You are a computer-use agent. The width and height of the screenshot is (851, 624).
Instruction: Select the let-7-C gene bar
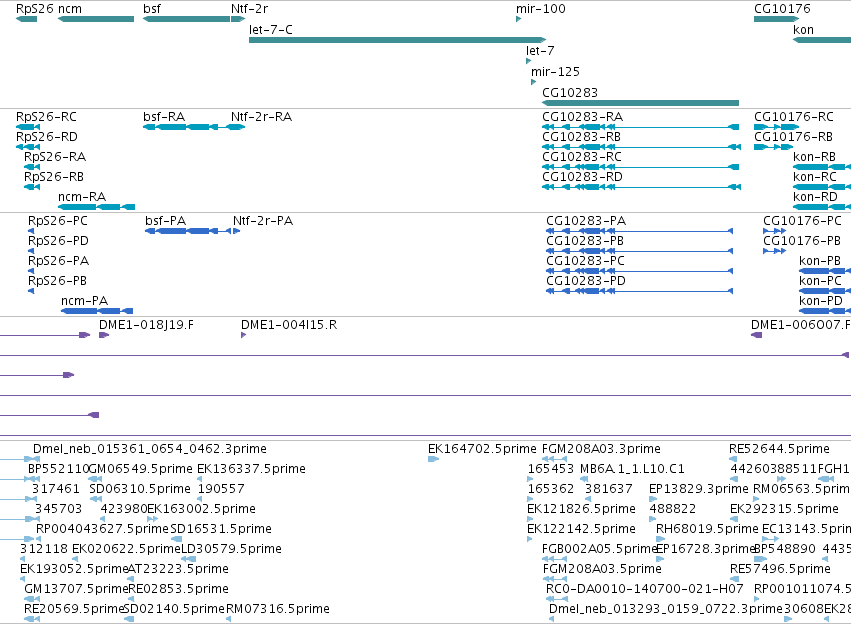[x=397, y=40]
